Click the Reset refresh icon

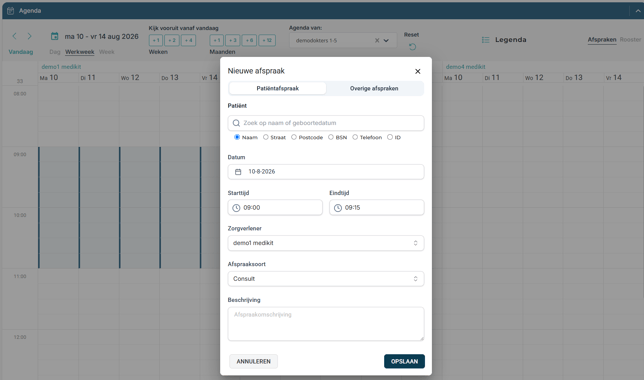coord(412,46)
